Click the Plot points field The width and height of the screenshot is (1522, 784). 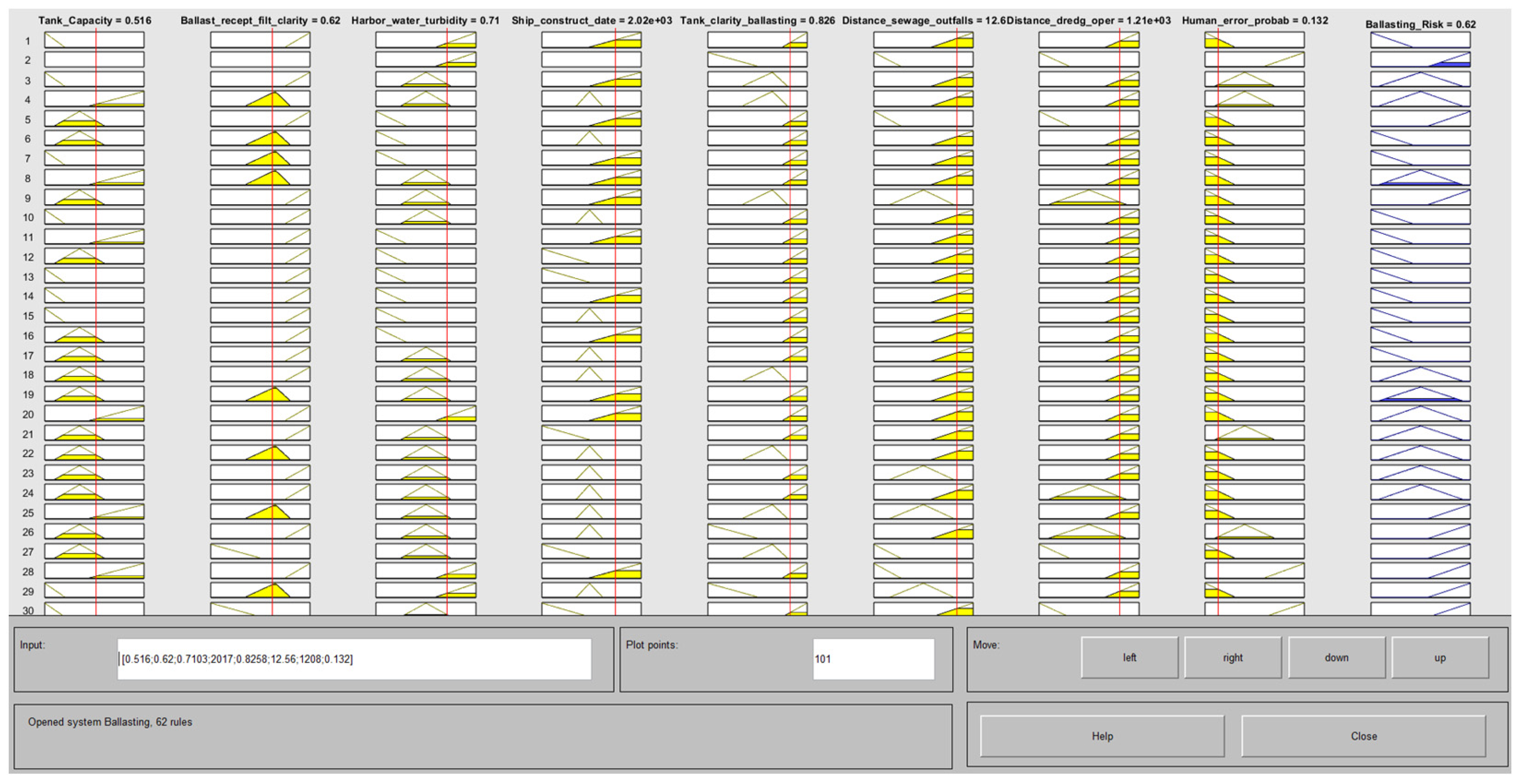click(x=873, y=659)
